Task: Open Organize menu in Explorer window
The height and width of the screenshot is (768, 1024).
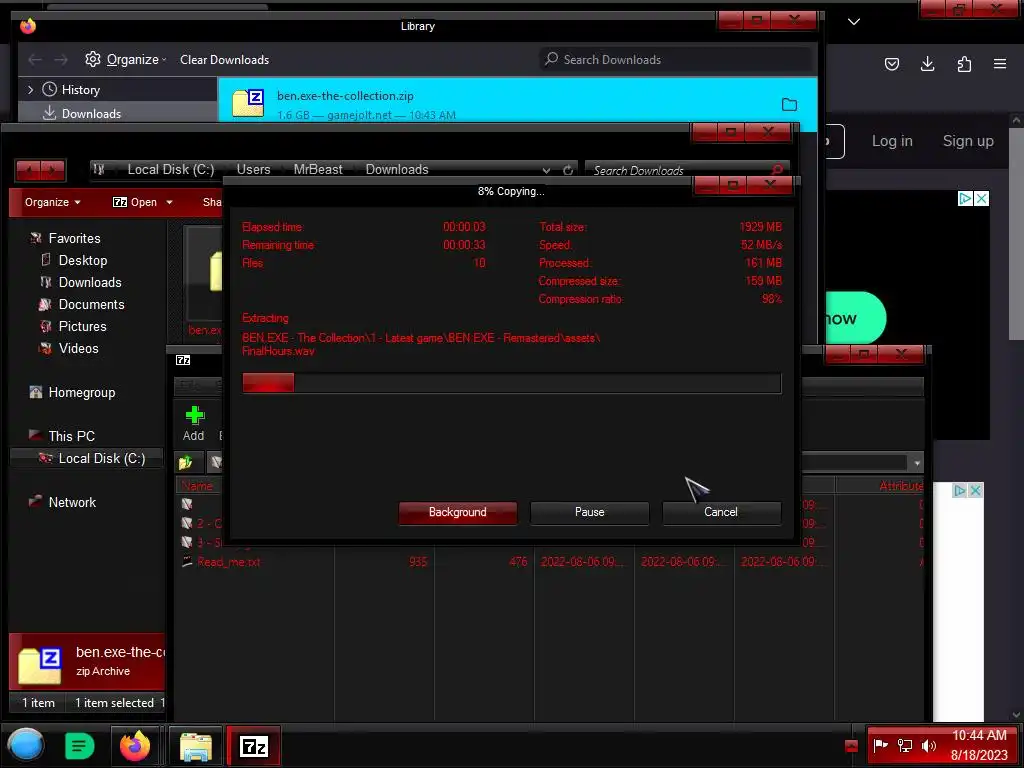Action: pyautogui.click(x=52, y=202)
